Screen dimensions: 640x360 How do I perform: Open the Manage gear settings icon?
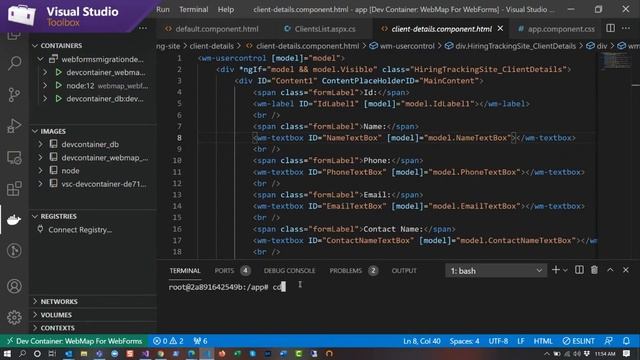click(15, 317)
